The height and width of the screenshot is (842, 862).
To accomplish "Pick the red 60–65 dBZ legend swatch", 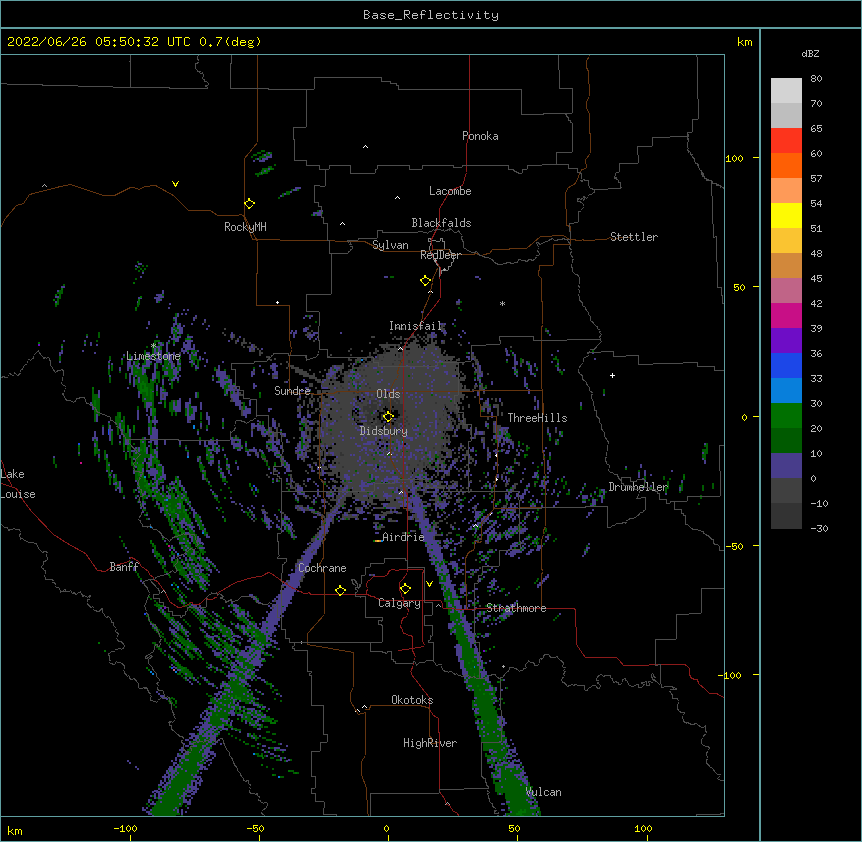I will (786, 141).
